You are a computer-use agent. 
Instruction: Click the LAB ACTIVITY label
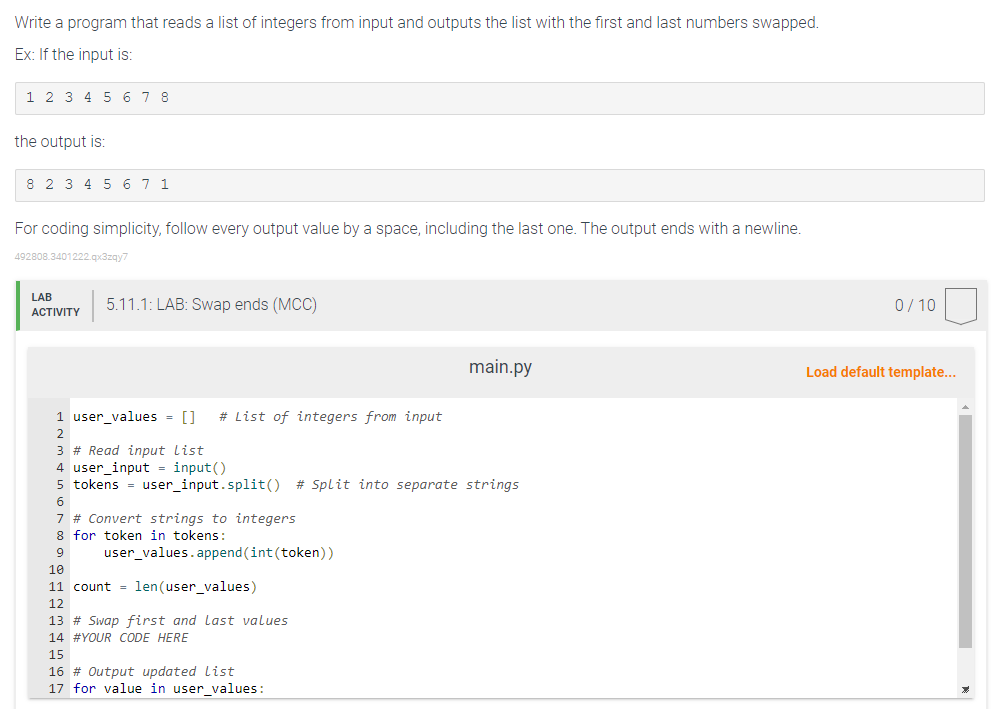tap(56, 305)
